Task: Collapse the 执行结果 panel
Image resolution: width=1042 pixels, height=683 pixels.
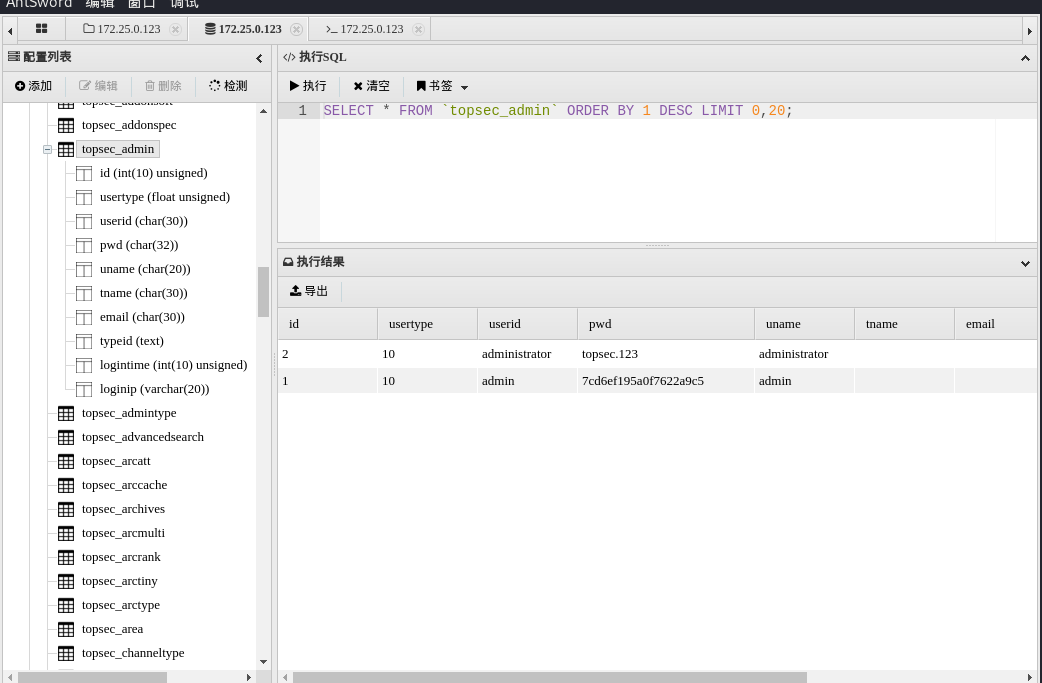Action: coord(1025,263)
